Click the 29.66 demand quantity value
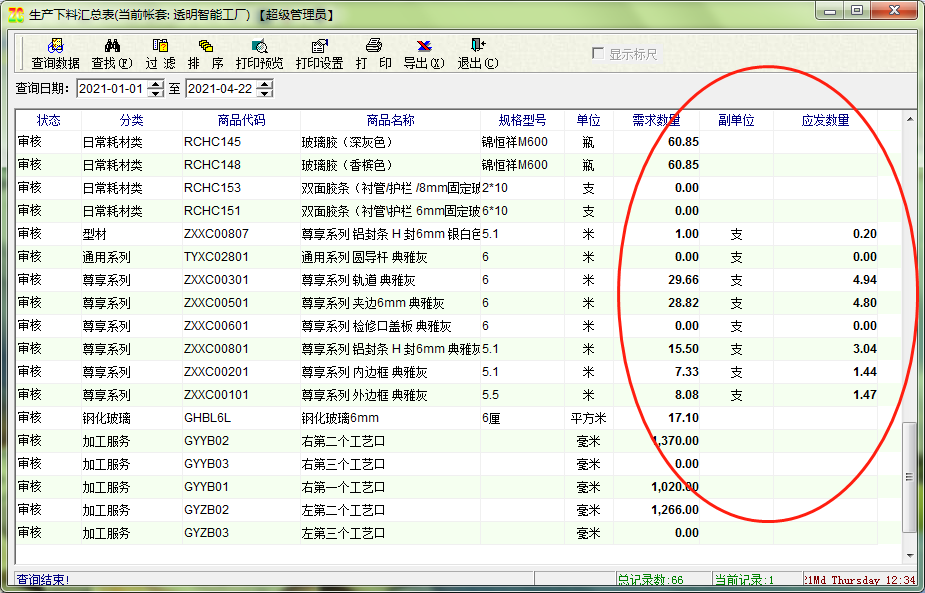925x593 pixels. (x=683, y=280)
